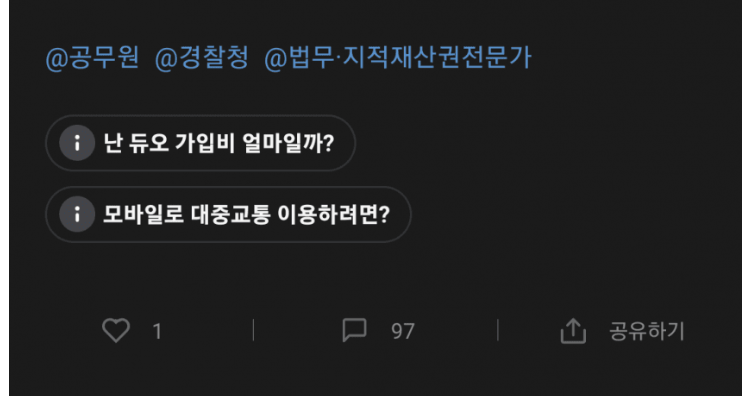This screenshot has height=396, width=742.
Task: Click the like count showing 1
Action: (x=157, y=331)
